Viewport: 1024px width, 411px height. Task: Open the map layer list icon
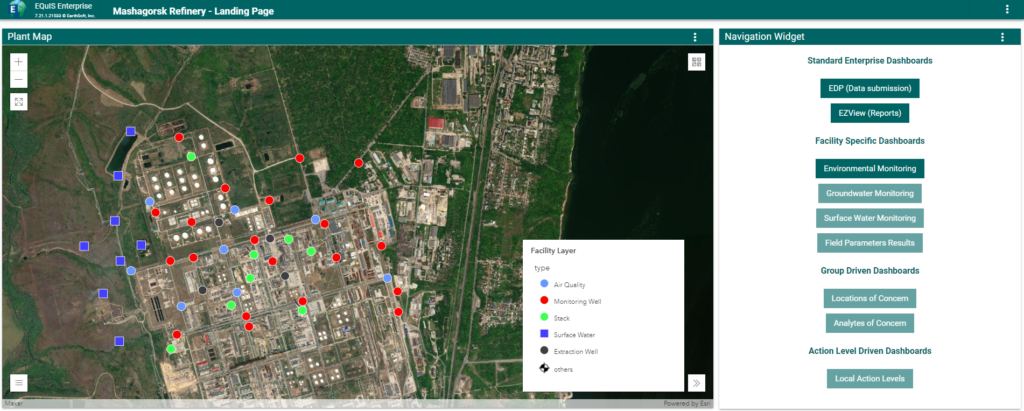pos(19,382)
